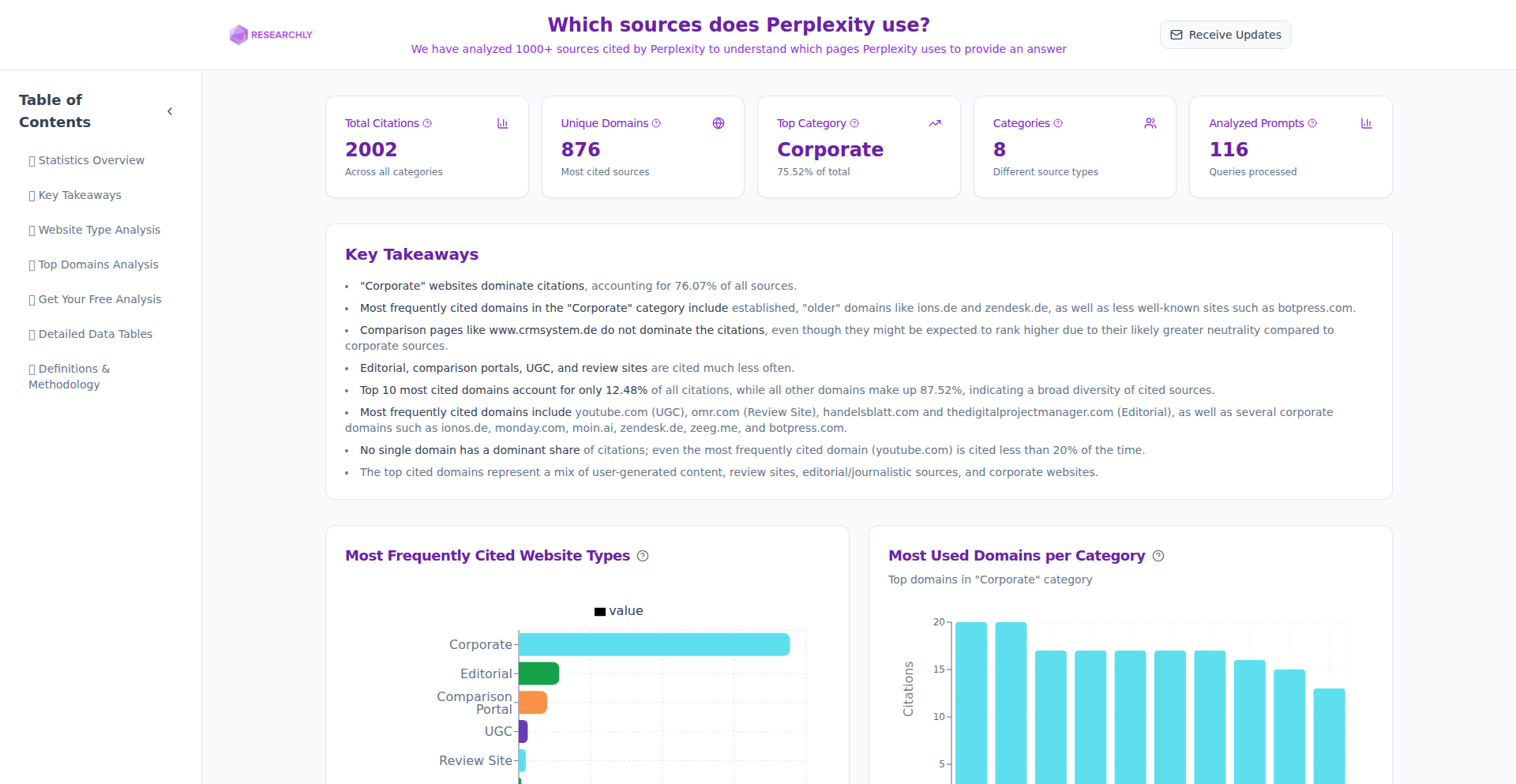This screenshot has height=784, width=1516.
Task: Go to Statistics Overview section
Action: [x=91, y=160]
